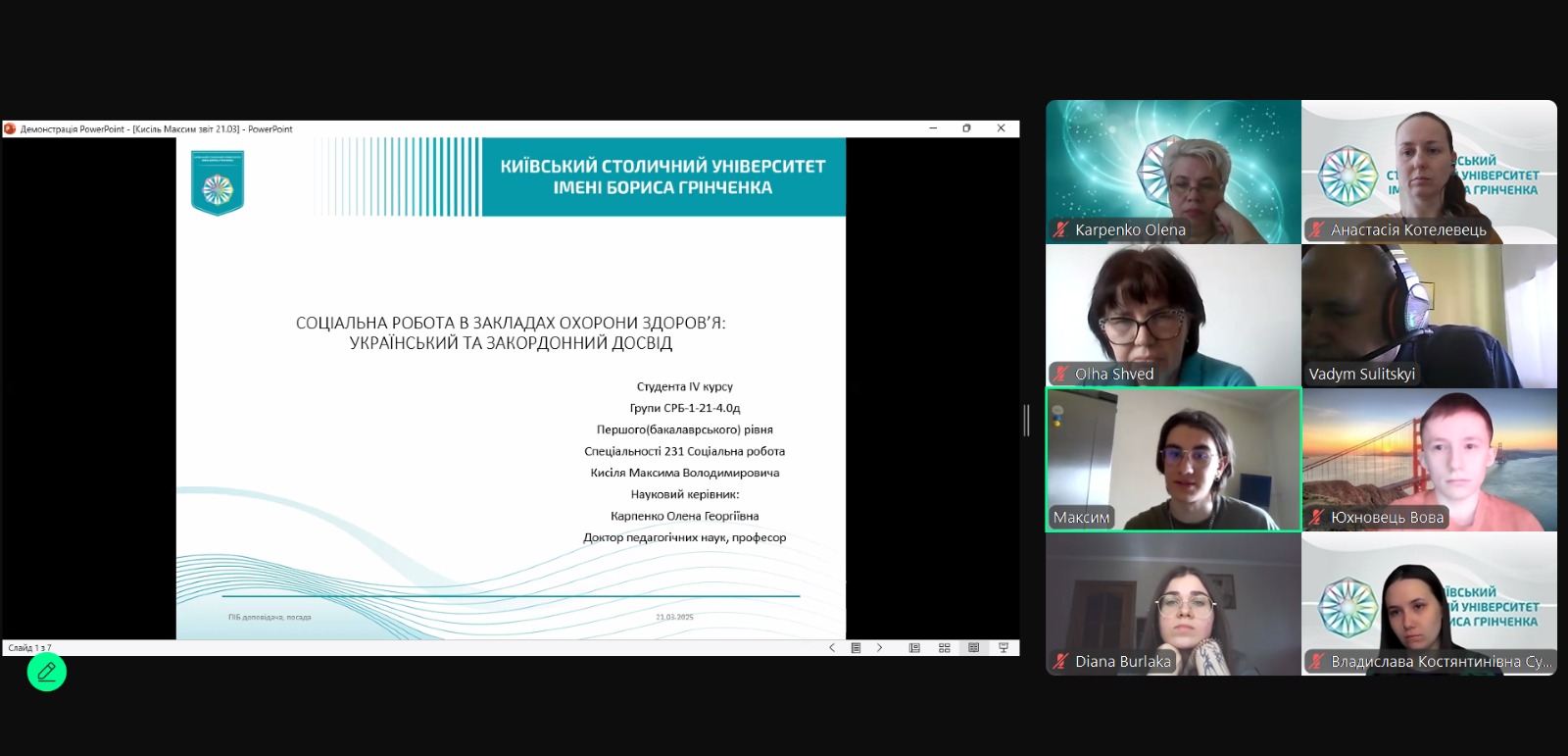1568x756 pixels.
Task: Switch to Normal view icon
Action: (x=914, y=648)
